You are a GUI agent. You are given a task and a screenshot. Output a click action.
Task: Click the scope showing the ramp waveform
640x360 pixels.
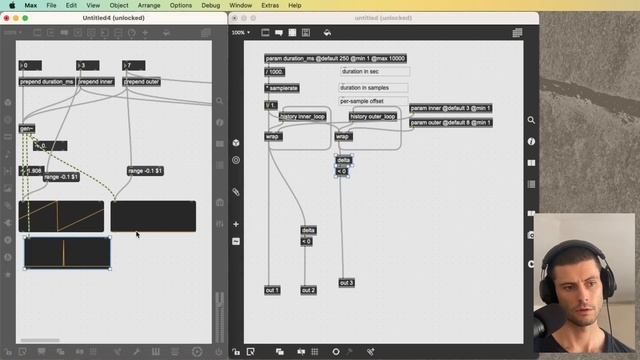point(61,216)
